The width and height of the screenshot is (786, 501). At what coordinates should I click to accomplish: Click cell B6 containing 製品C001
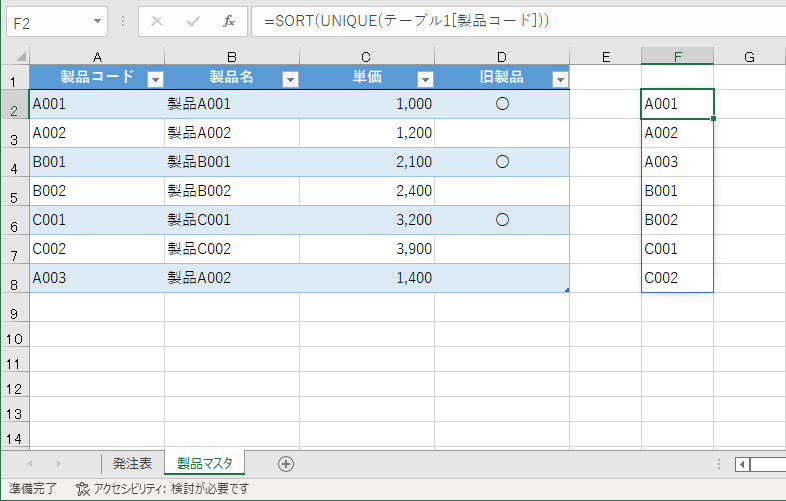point(232,220)
